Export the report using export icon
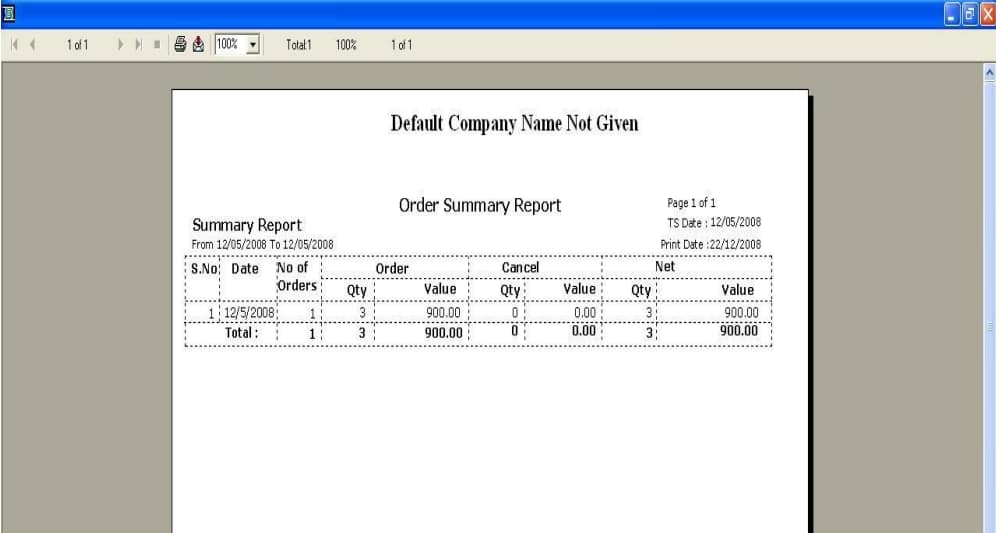996x533 pixels. click(198, 44)
